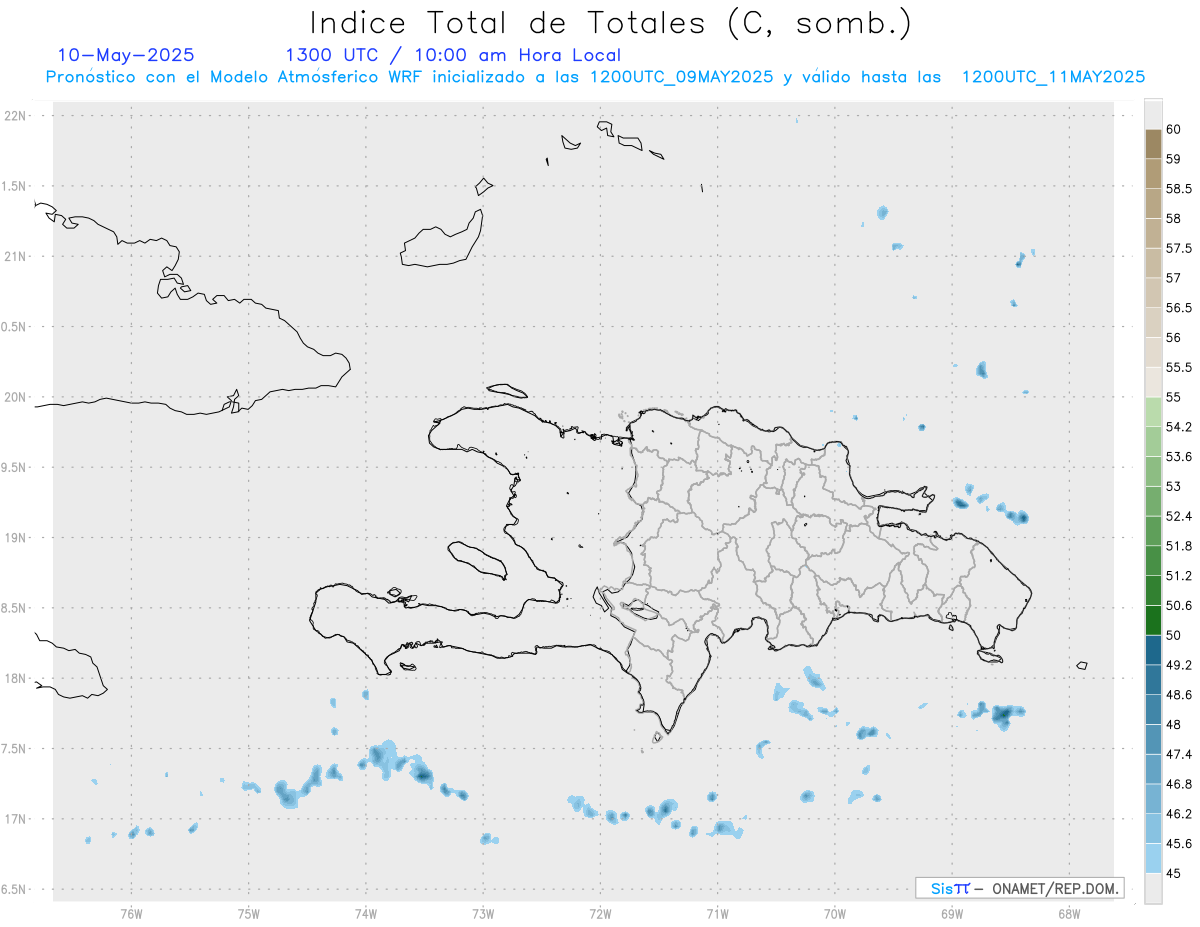Select the dark brown swatch between 59 and 60
This screenshot has width=1200, height=927.
tap(1153, 144)
